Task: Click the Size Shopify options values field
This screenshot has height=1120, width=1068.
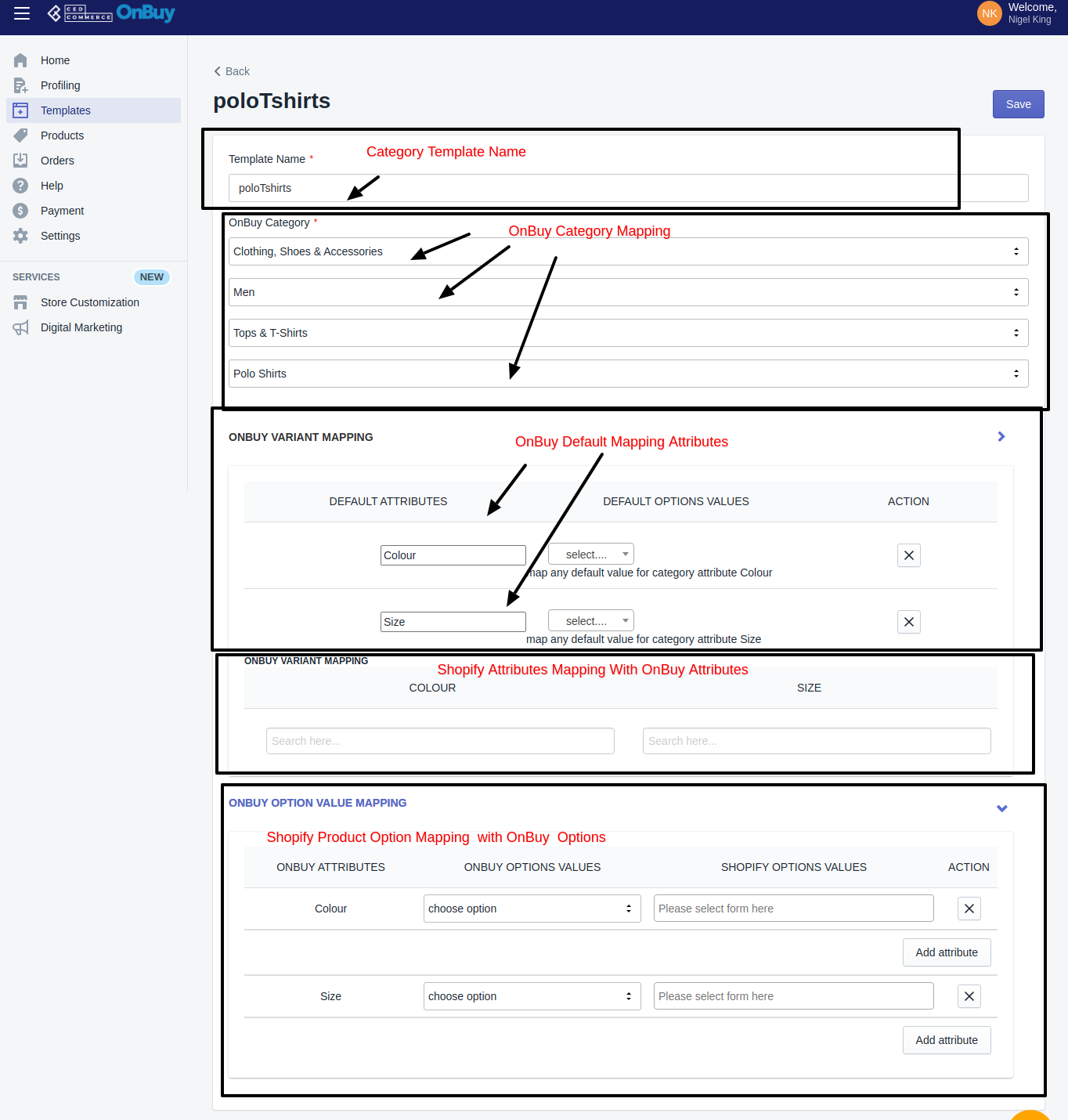Action: 794,996
